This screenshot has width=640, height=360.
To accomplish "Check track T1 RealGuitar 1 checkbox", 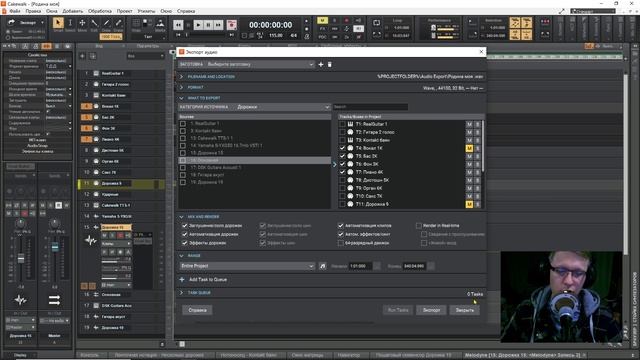I will [x=342, y=124].
